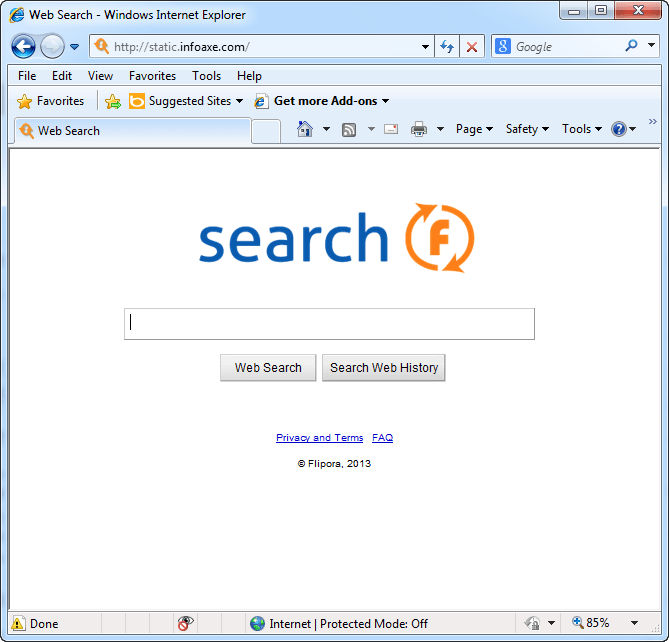
Task: Click the blue Help question icon
Action: (619, 129)
